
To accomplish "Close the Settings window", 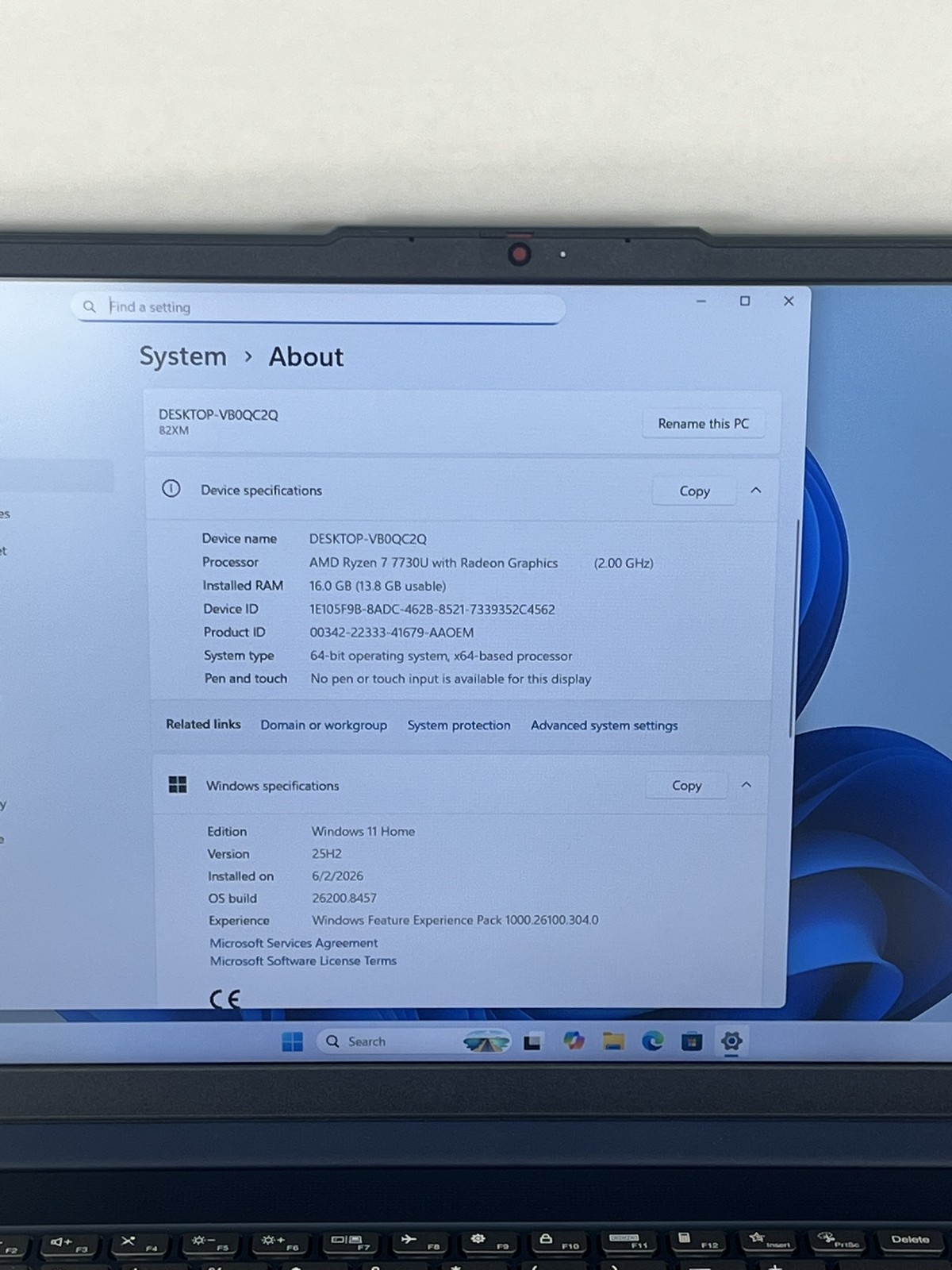I will tap(789, 301).
